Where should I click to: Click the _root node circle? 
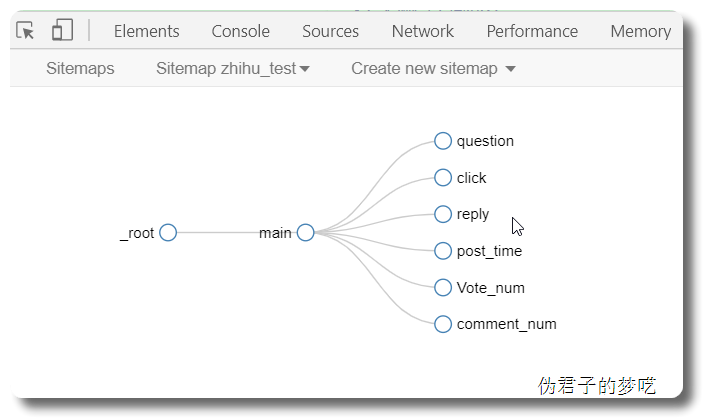[168, 233]
